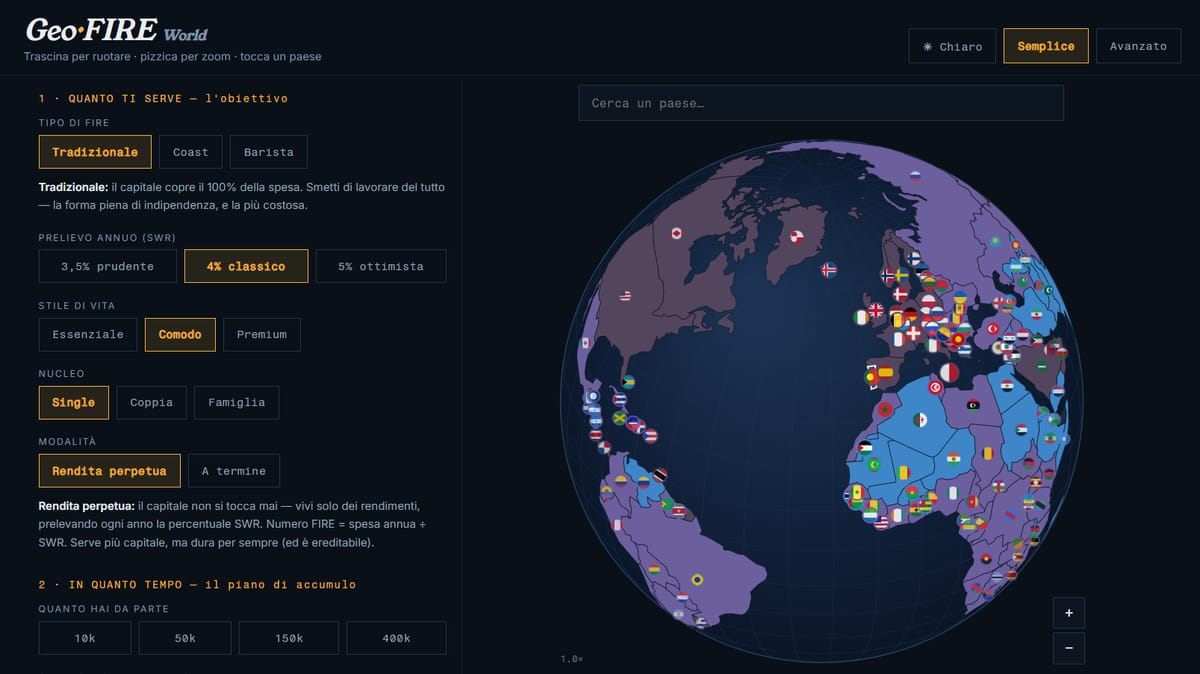The width and height of the screenshot is (1200, 674).
Task: Tap the Mauritania flag marker
Action: (874, 465)
